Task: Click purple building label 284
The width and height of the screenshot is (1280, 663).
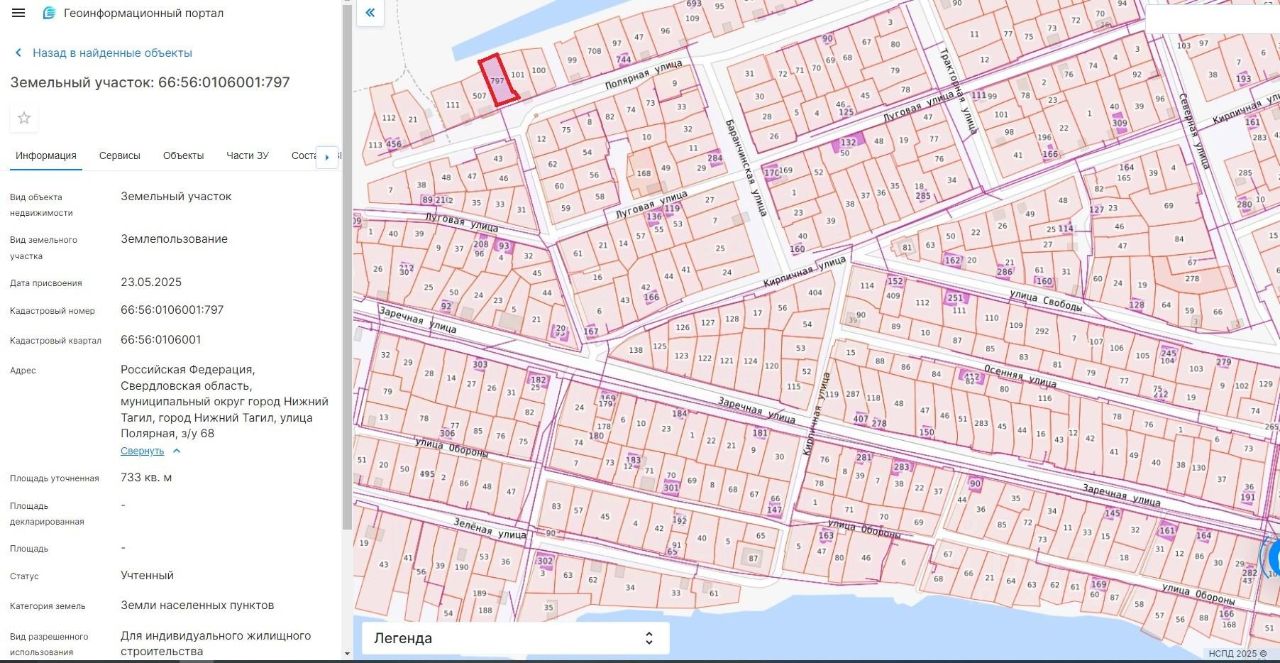Action: pos(714,158)
